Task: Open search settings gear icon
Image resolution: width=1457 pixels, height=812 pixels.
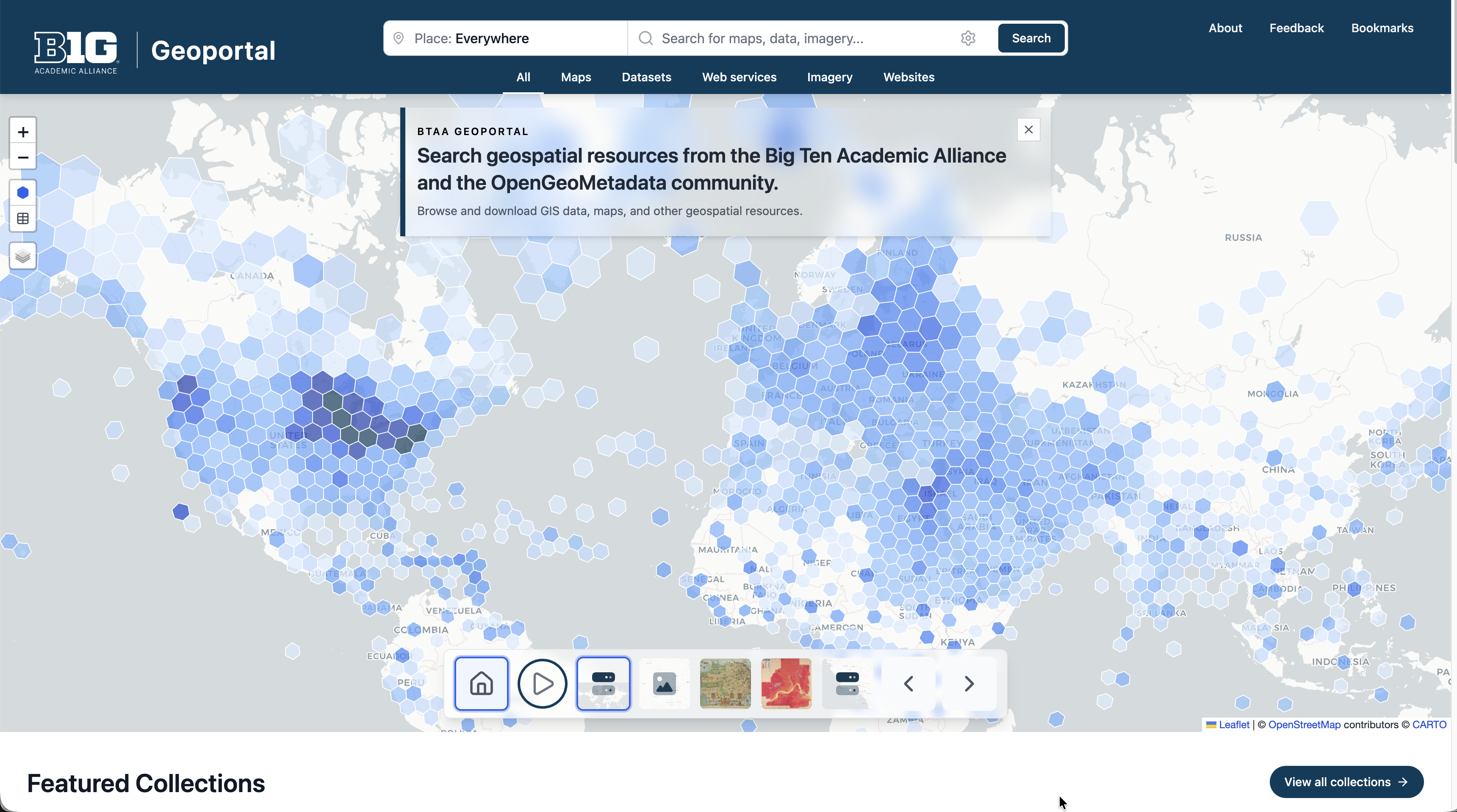Action: click(968, 39)
